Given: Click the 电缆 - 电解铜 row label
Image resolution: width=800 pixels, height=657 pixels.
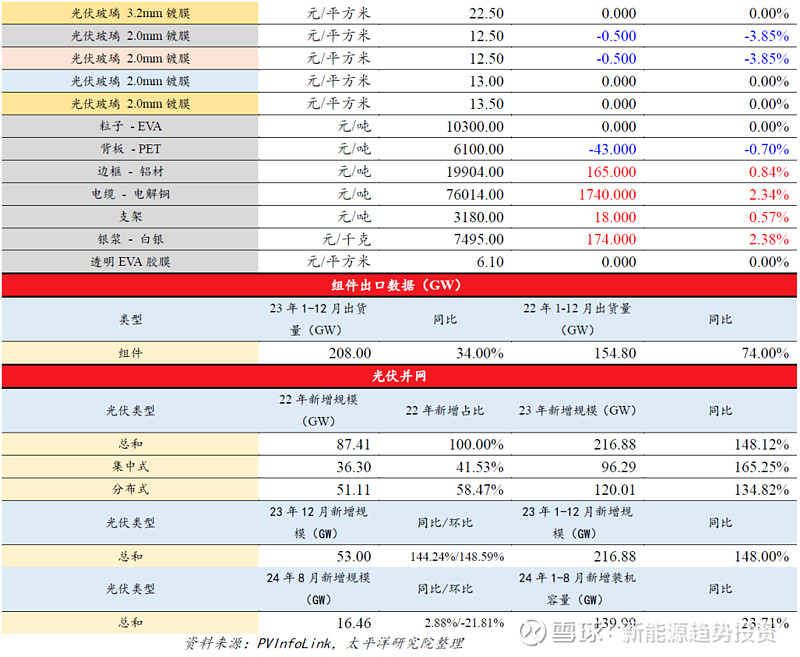Looking at the screenshot, I should point(130,194).
